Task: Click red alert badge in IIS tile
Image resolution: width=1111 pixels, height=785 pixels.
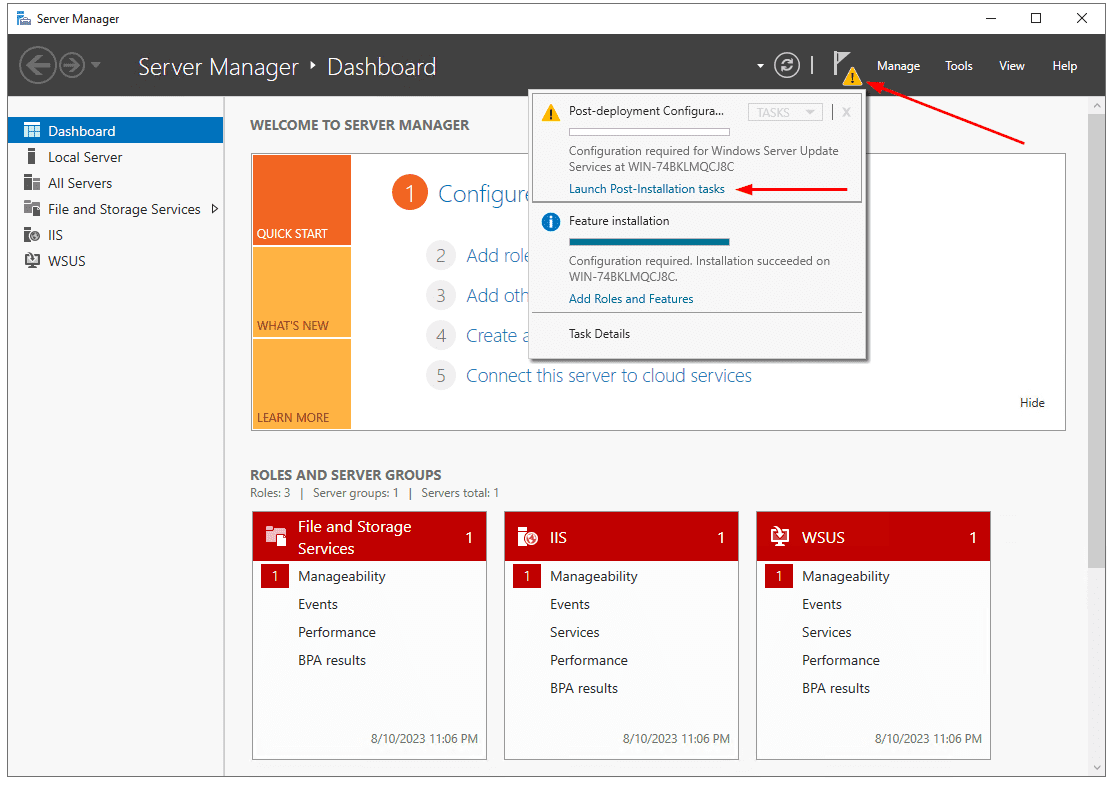Action: 526,576
